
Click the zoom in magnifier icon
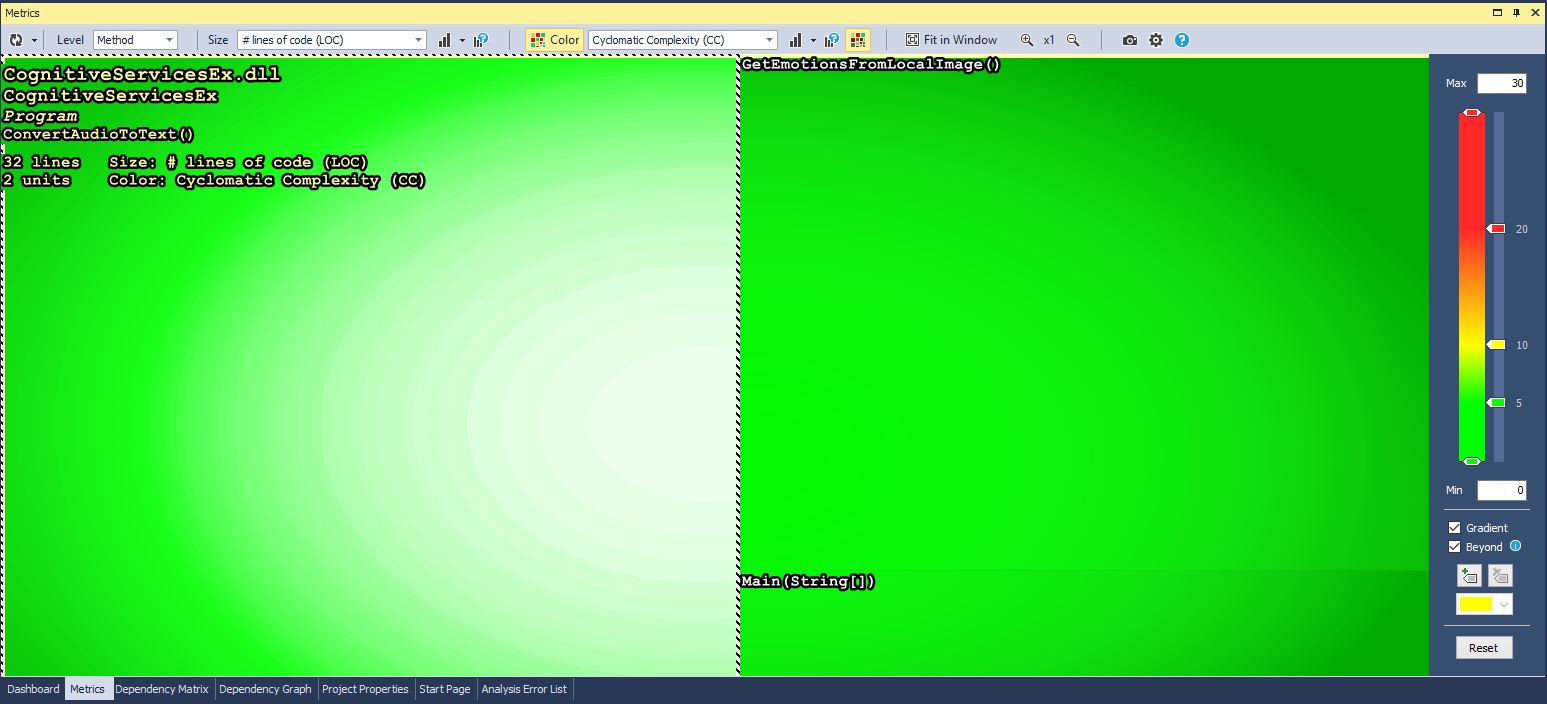point(1027,40)
